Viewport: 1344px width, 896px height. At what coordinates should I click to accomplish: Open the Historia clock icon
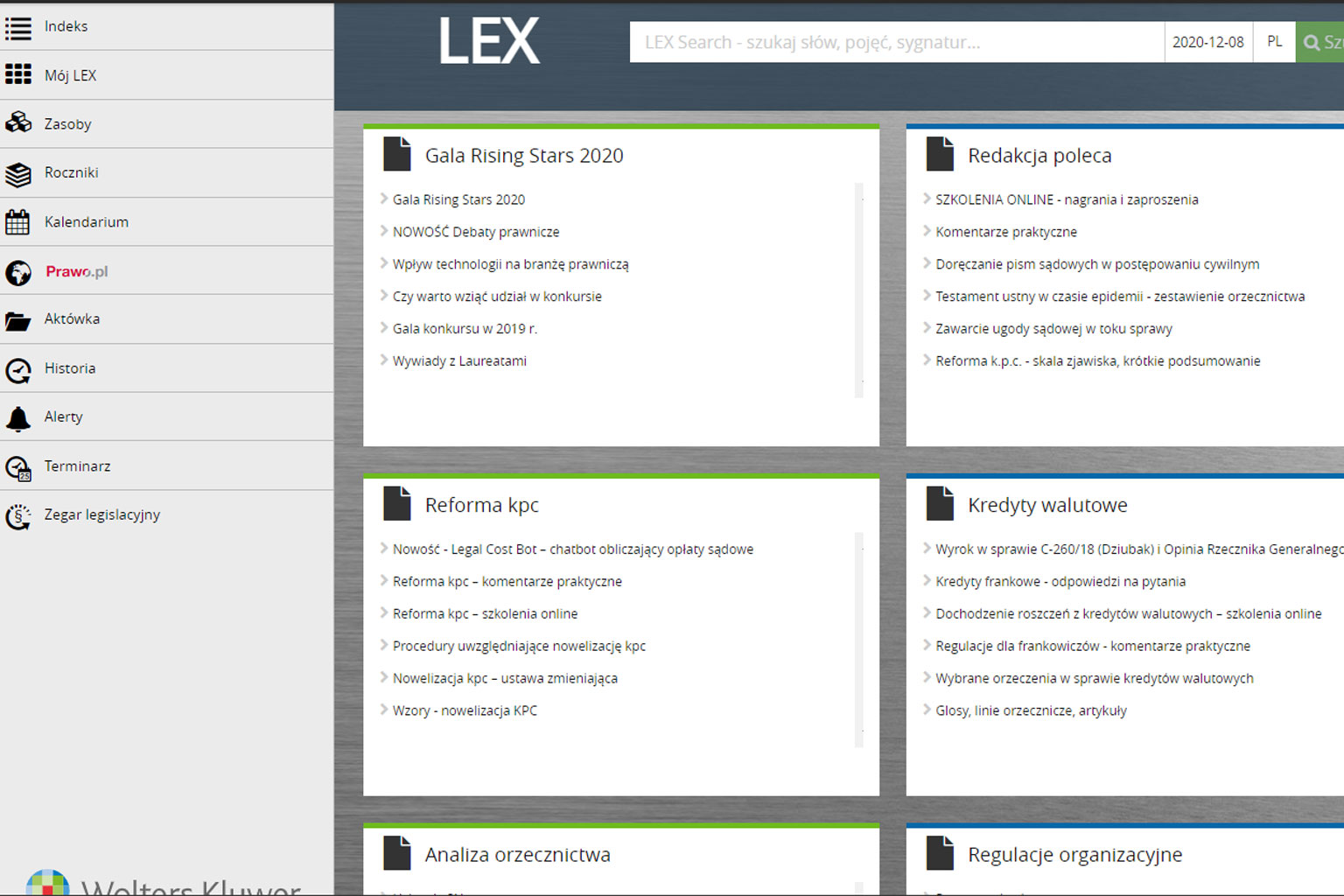[18, 370]
